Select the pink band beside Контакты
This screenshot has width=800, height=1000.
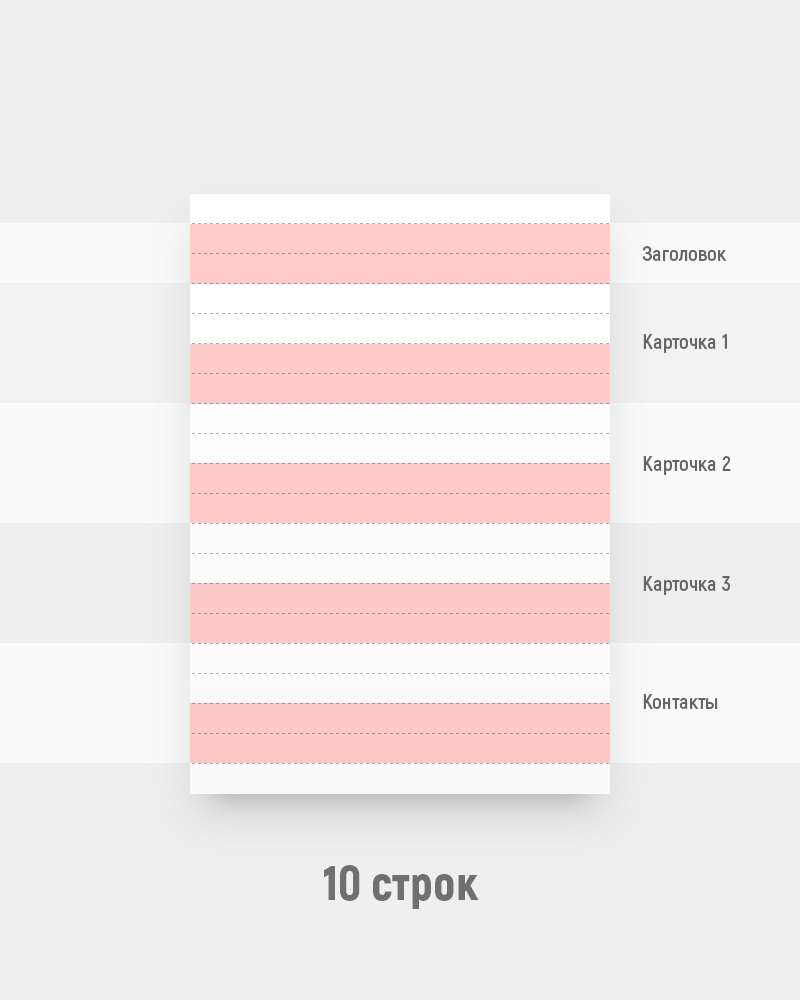pyautogui.click(x=400, y=733)
